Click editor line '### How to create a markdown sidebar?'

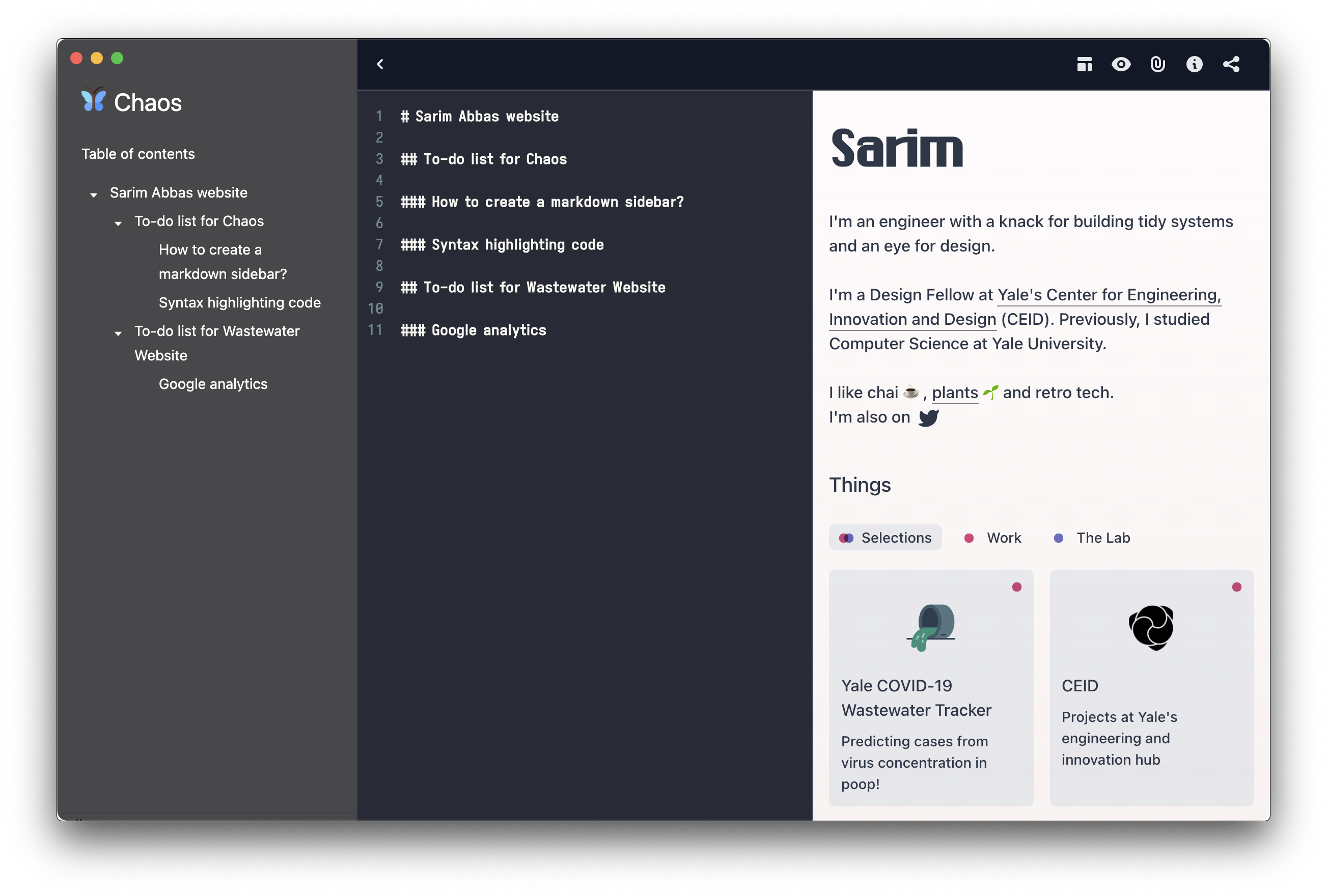click(542, 202)
